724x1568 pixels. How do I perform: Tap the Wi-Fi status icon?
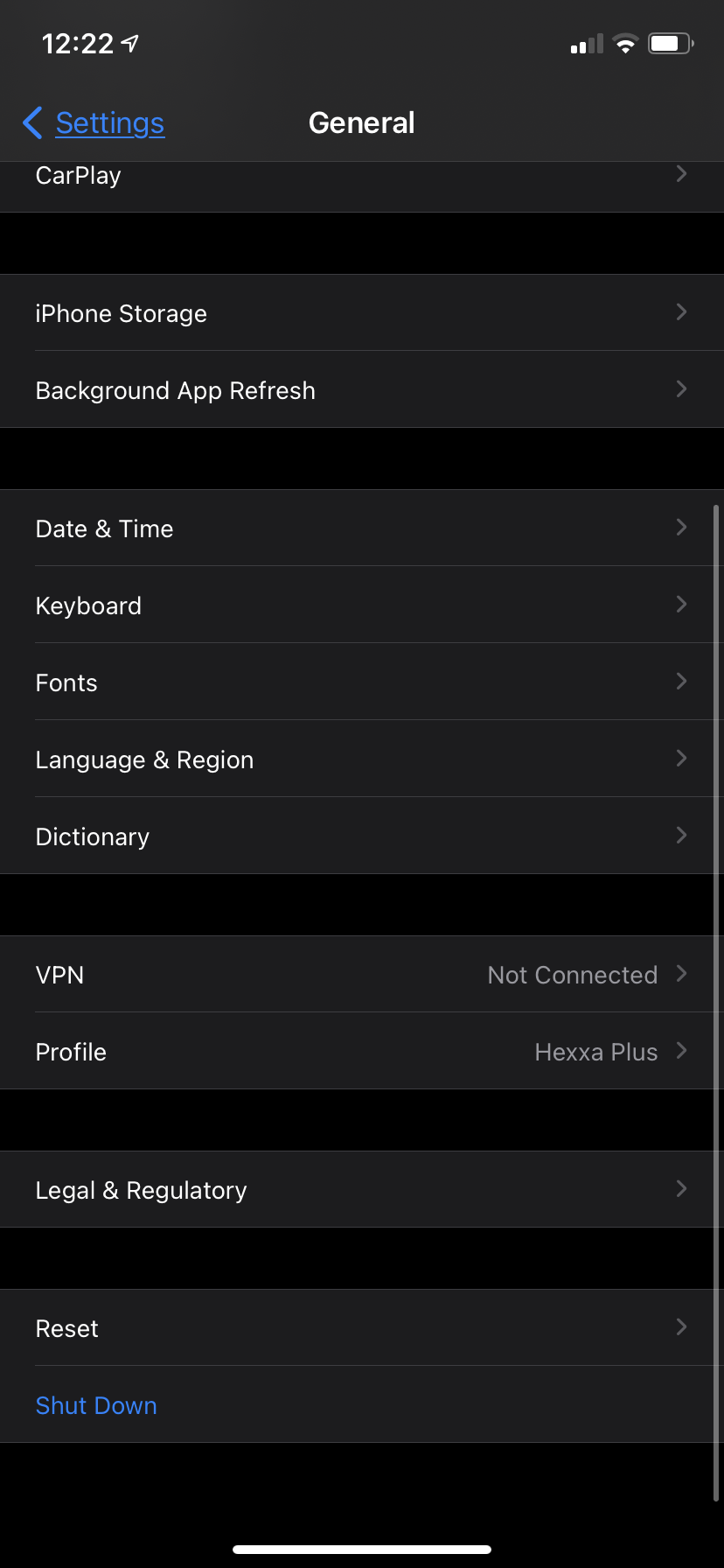point(625,44)
